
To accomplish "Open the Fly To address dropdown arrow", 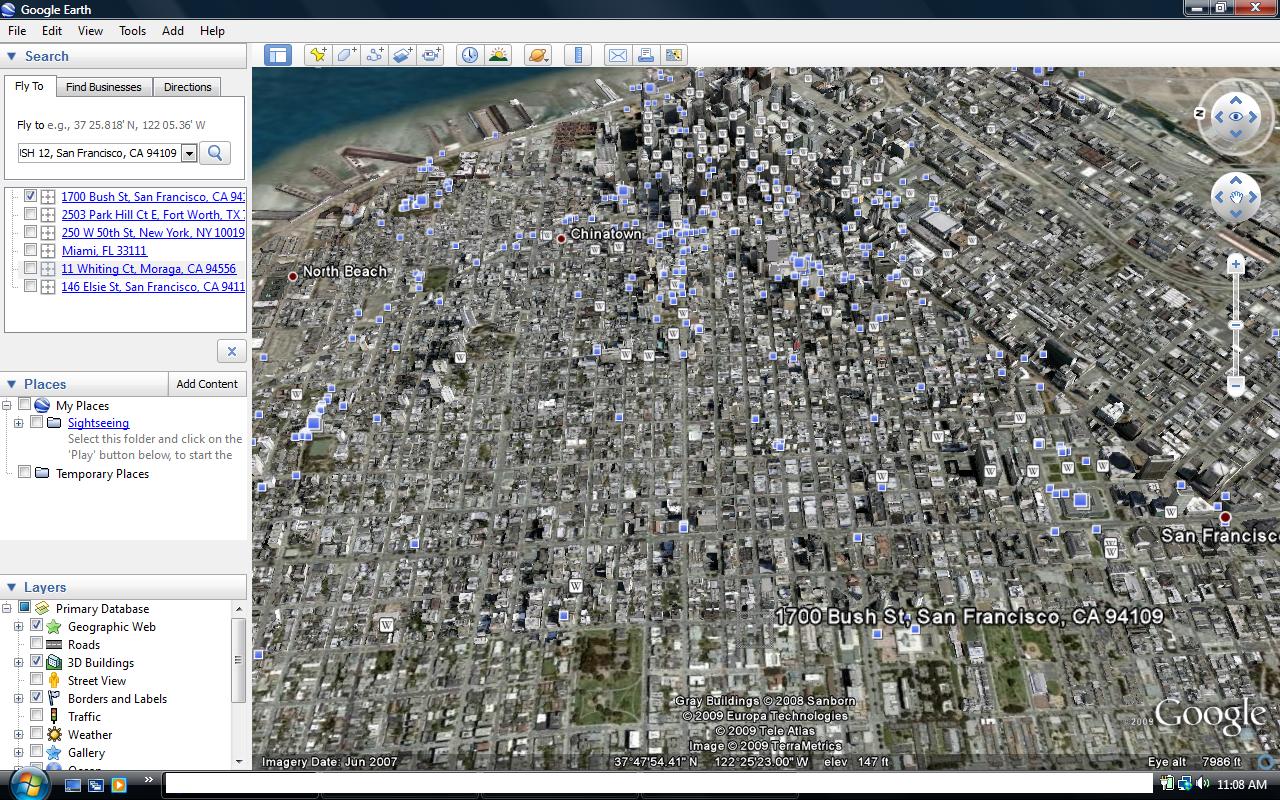I will 189,153.
